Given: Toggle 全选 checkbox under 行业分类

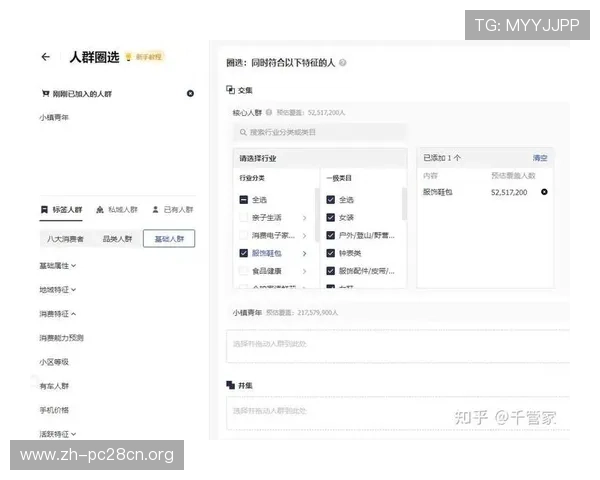Looking at the screenshot, I should (244, 200).
